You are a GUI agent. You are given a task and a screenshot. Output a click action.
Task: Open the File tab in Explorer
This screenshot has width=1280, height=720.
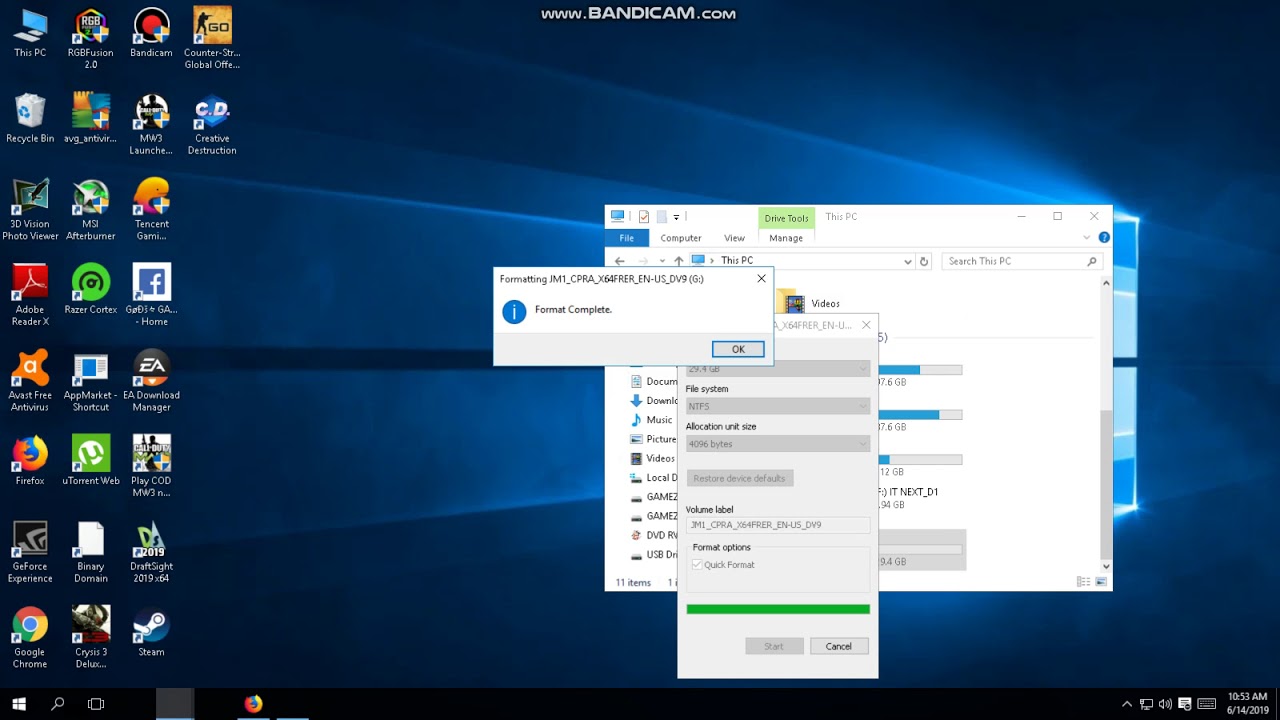tap(626, 238)
